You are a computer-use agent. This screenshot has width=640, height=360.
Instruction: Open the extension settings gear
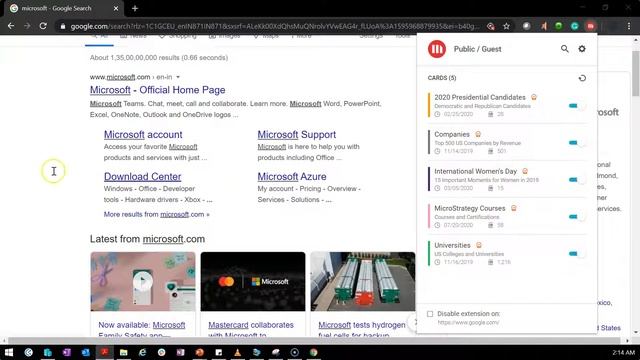coord(582,49)
